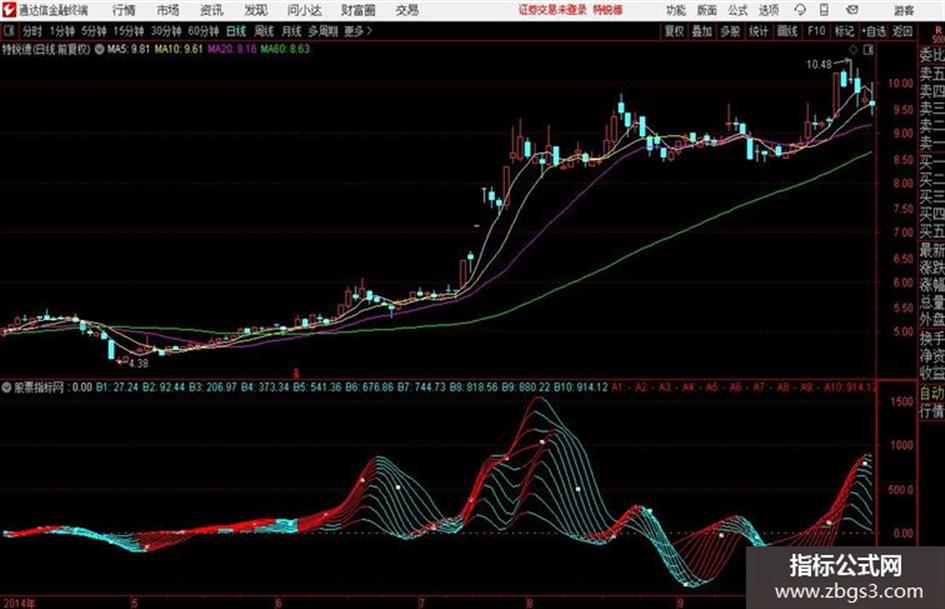This screenshot has height=609, width=945.
Task: Click the 游客 user account label
Action: (904, 10)
